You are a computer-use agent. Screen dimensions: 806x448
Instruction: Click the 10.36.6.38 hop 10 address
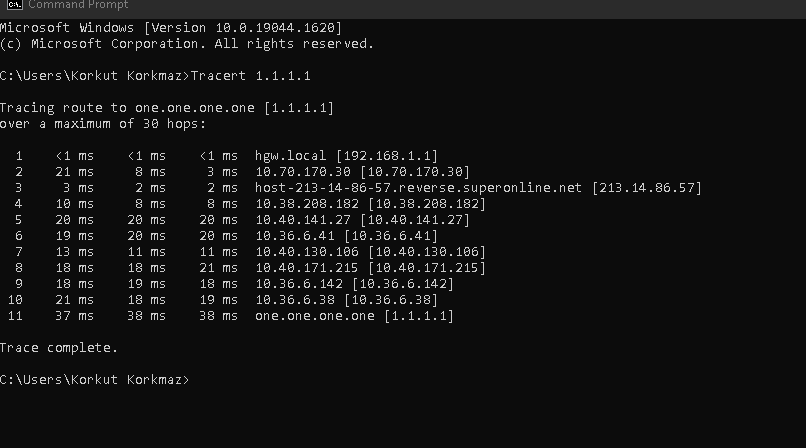point(295,300)
